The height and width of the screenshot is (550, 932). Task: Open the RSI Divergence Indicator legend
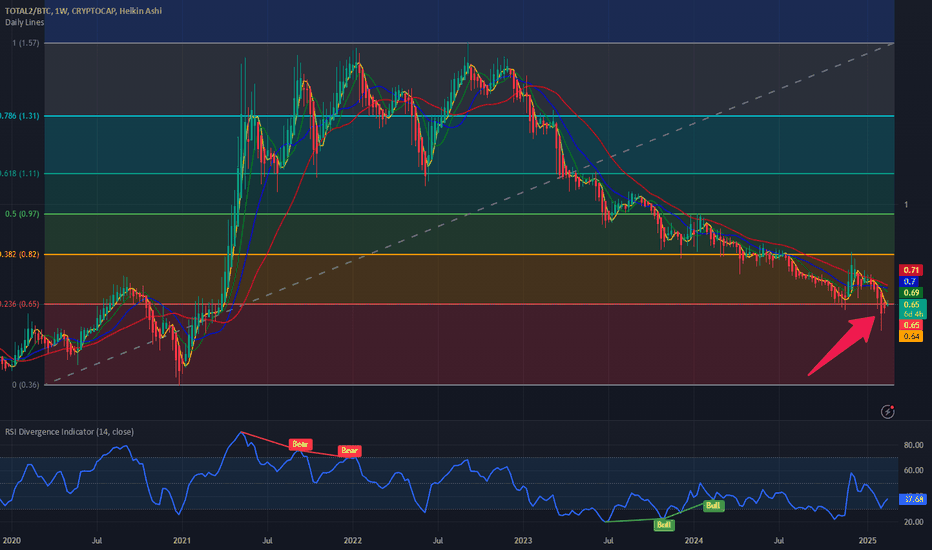click(x=70, y=432)
